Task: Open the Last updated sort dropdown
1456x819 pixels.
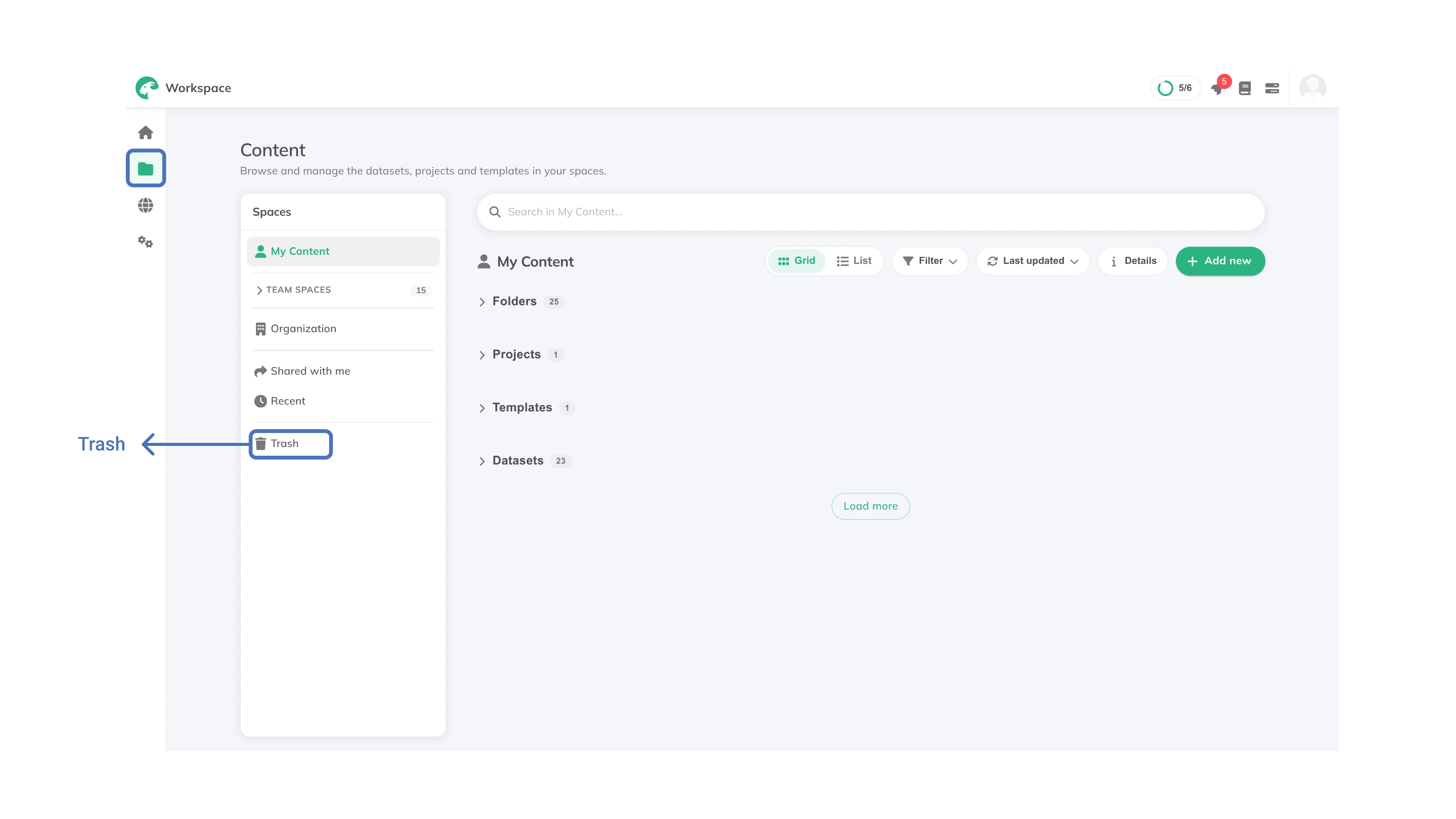Action: [1032, 261]
